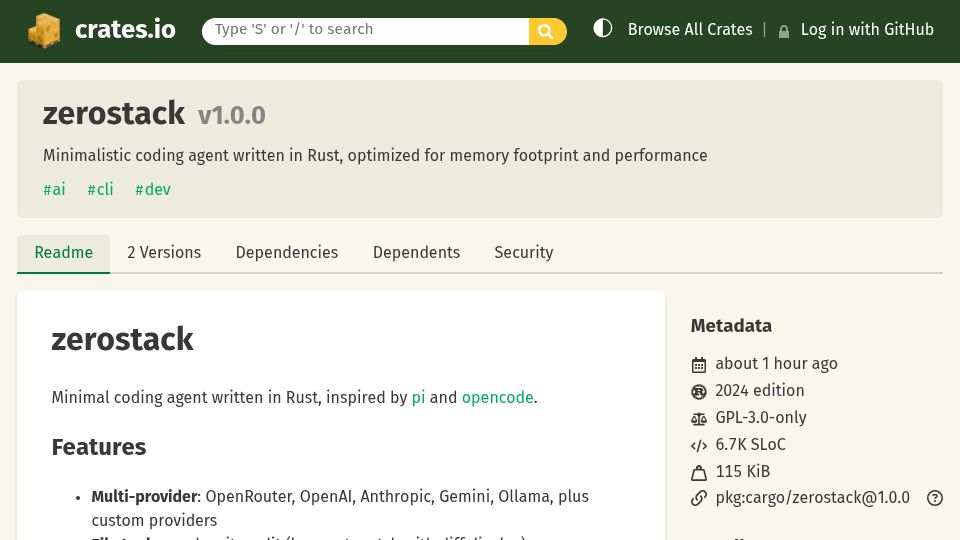960x540 pixels.
Task: Click the purl chain link icon
Action: (x=699, y=498)
